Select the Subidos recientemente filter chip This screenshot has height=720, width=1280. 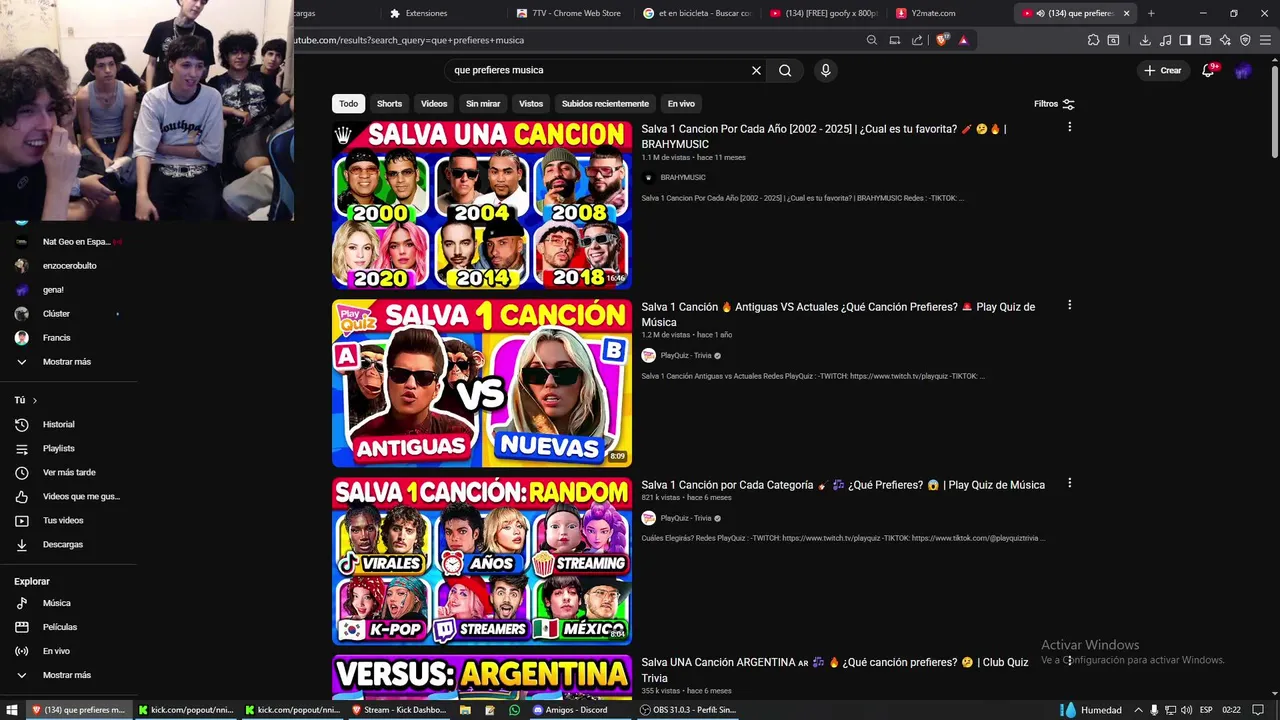pos(605,104)
